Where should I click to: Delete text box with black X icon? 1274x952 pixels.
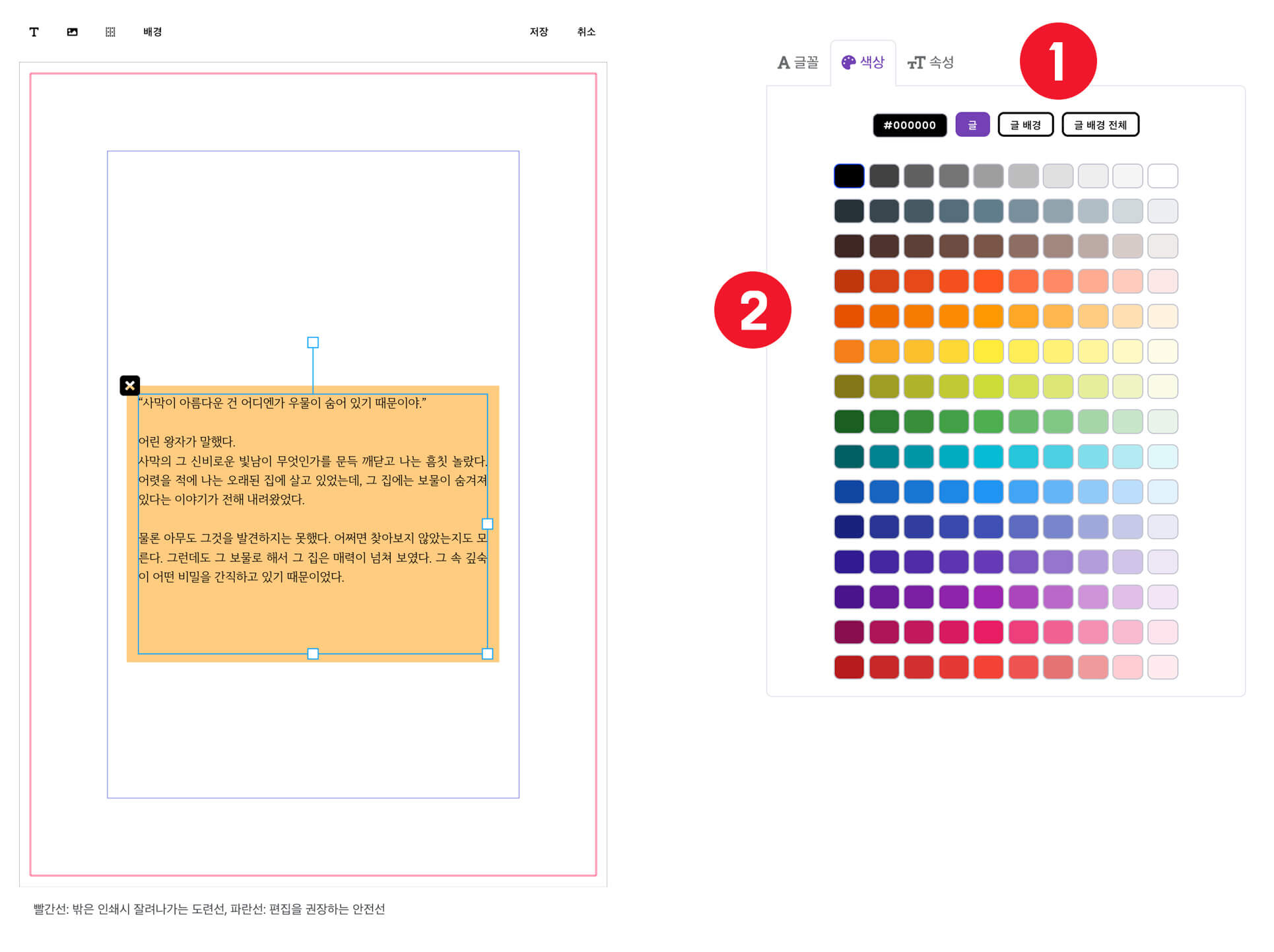click(130, 386)
